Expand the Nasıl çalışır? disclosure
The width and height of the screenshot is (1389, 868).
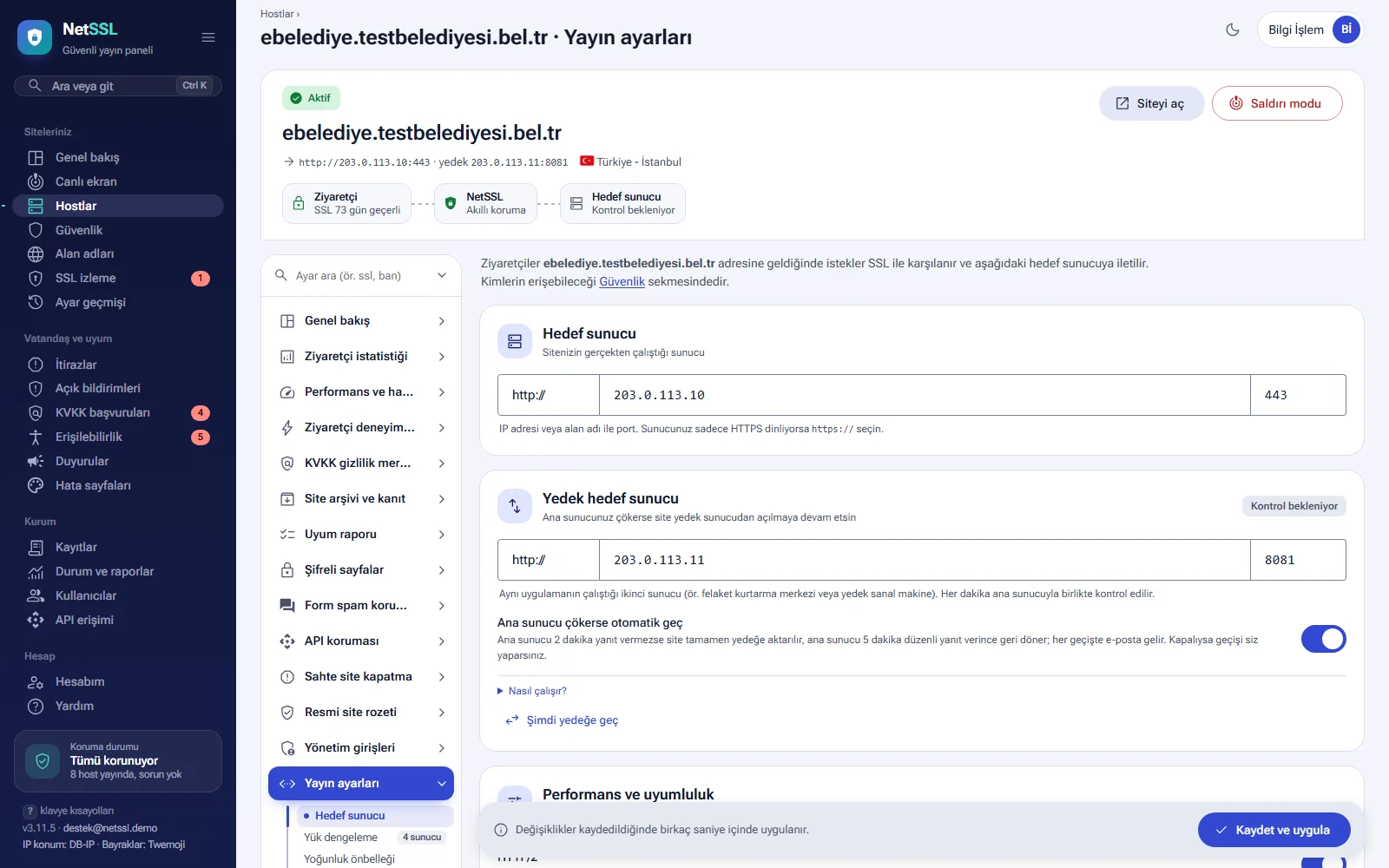pyautogui.click(x=532, y=691)
